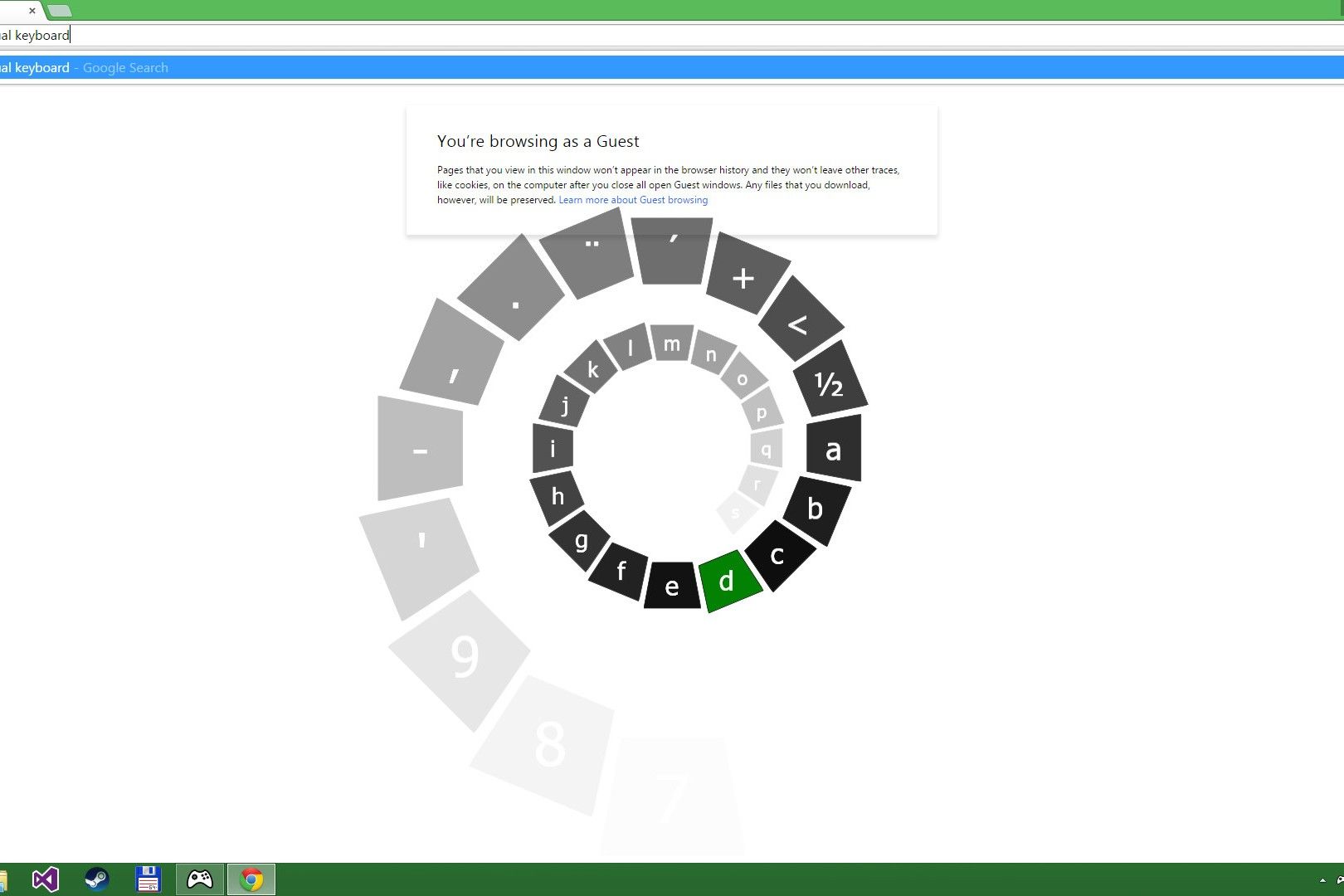Pick the letter 'e' key
The width and height of the screenshot is (1344, 896).
coord(672,586)
